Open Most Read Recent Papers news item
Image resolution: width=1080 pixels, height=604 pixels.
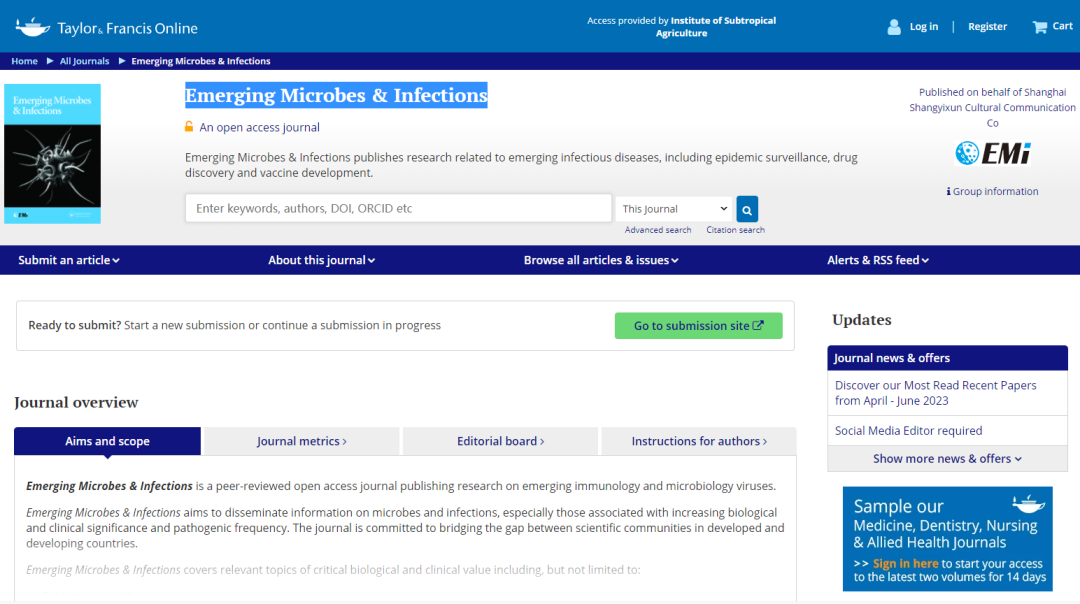pyautogui.click(x=935, y=393)
